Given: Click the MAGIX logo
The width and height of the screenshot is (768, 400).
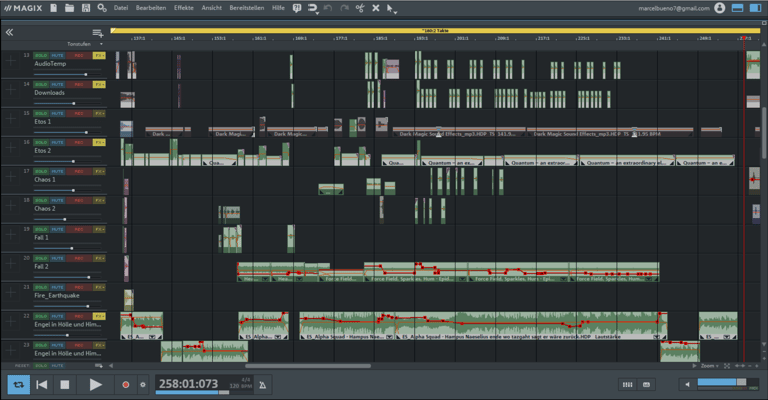Looking at the screenshot, I should [23, 8].
